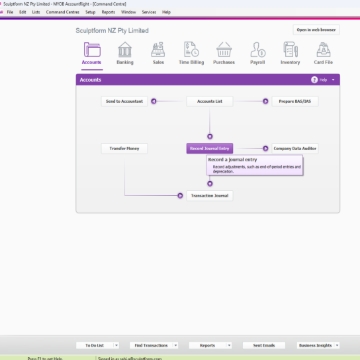Open Company Data Auditor
The width and height of the screenshot is (360, 360).
click(295, 148)
